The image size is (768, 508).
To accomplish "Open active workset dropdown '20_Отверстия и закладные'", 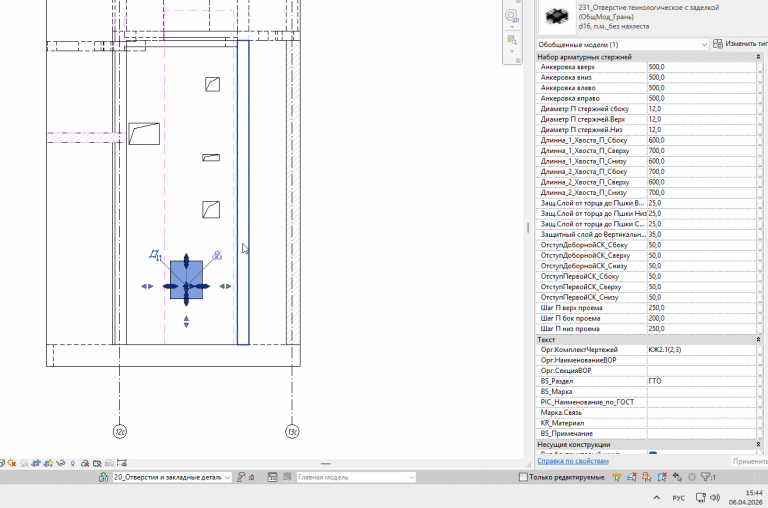I will (172, 477).
